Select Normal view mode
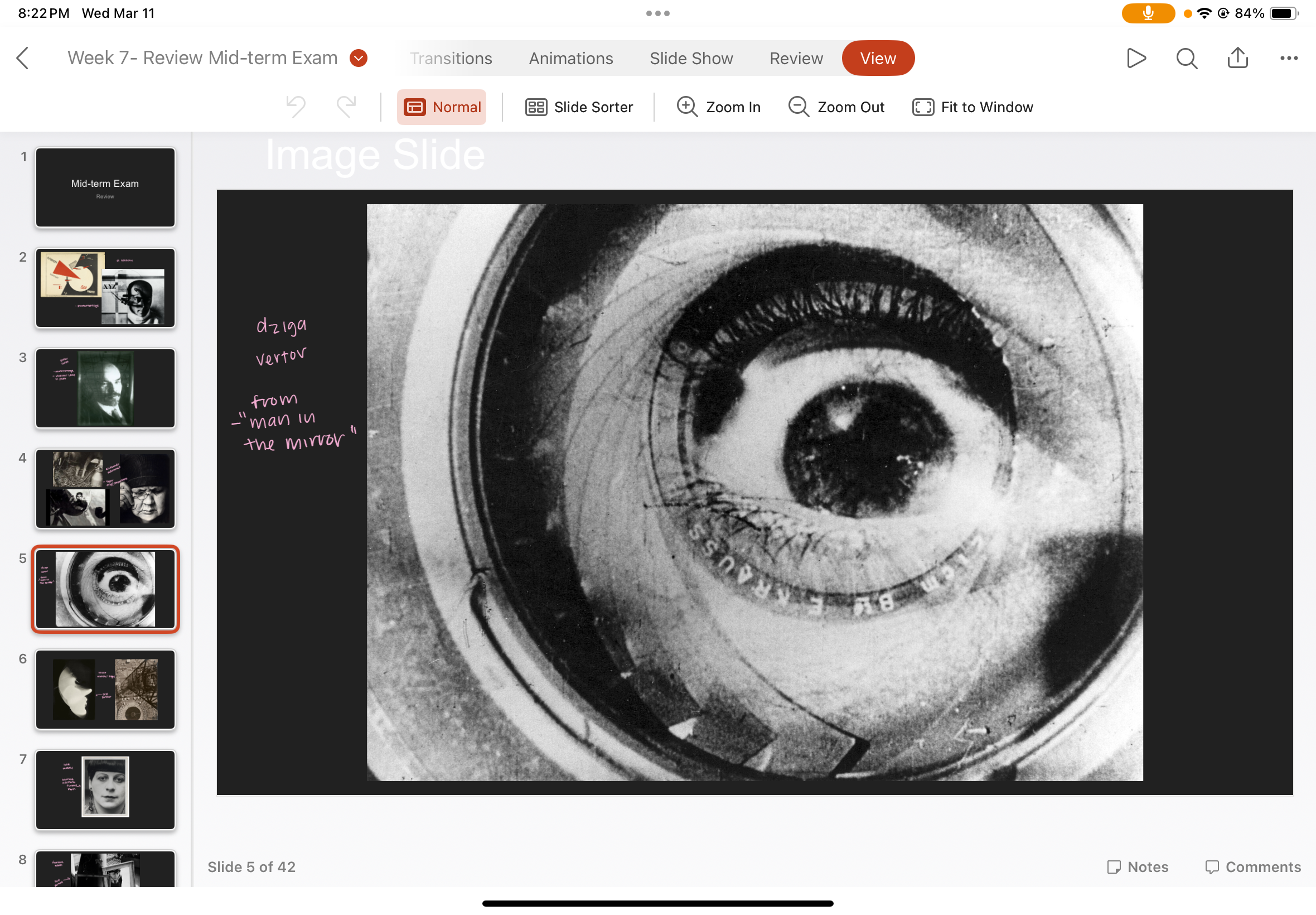 442,107
